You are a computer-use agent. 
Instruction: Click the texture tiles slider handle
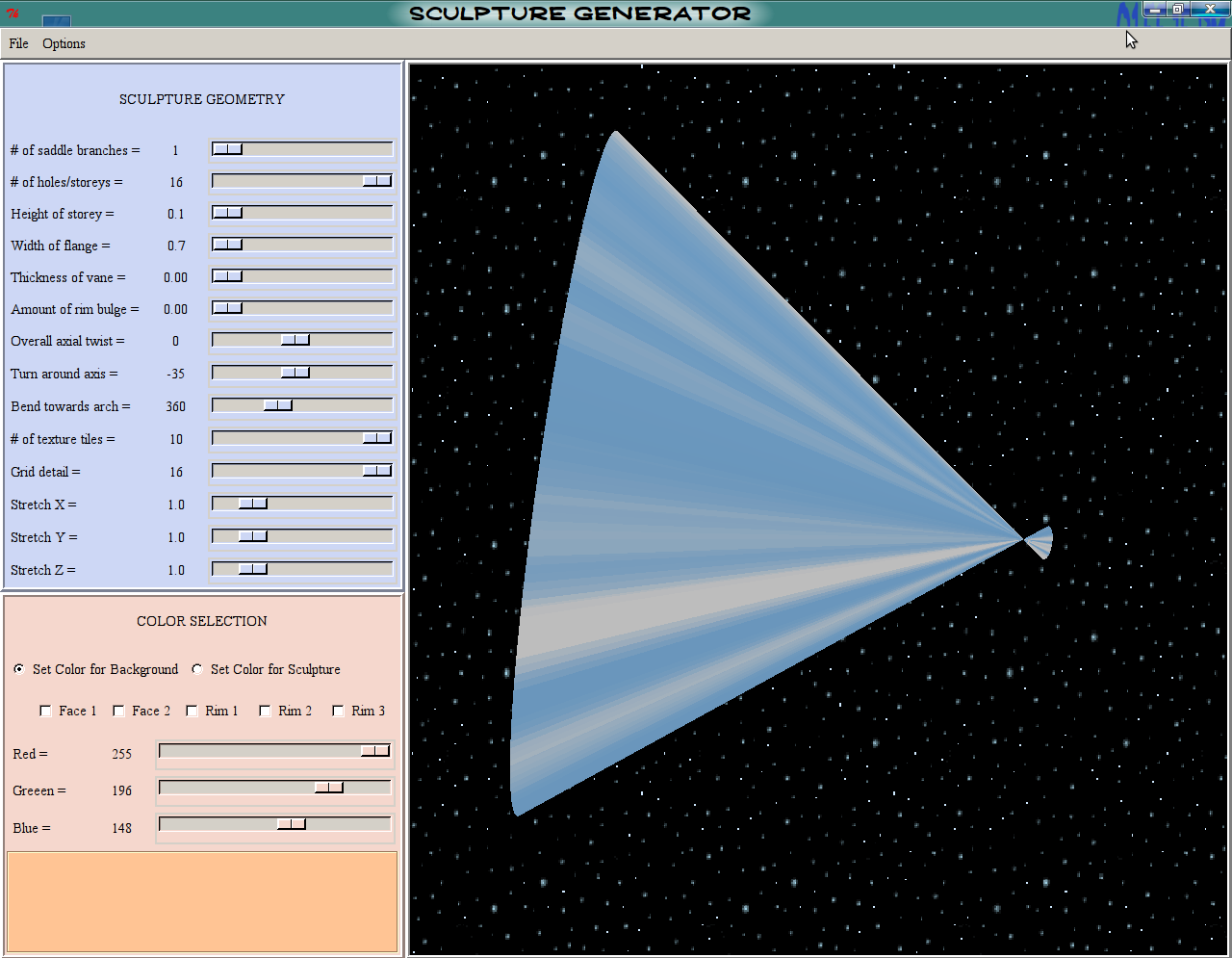coord(377,438)
